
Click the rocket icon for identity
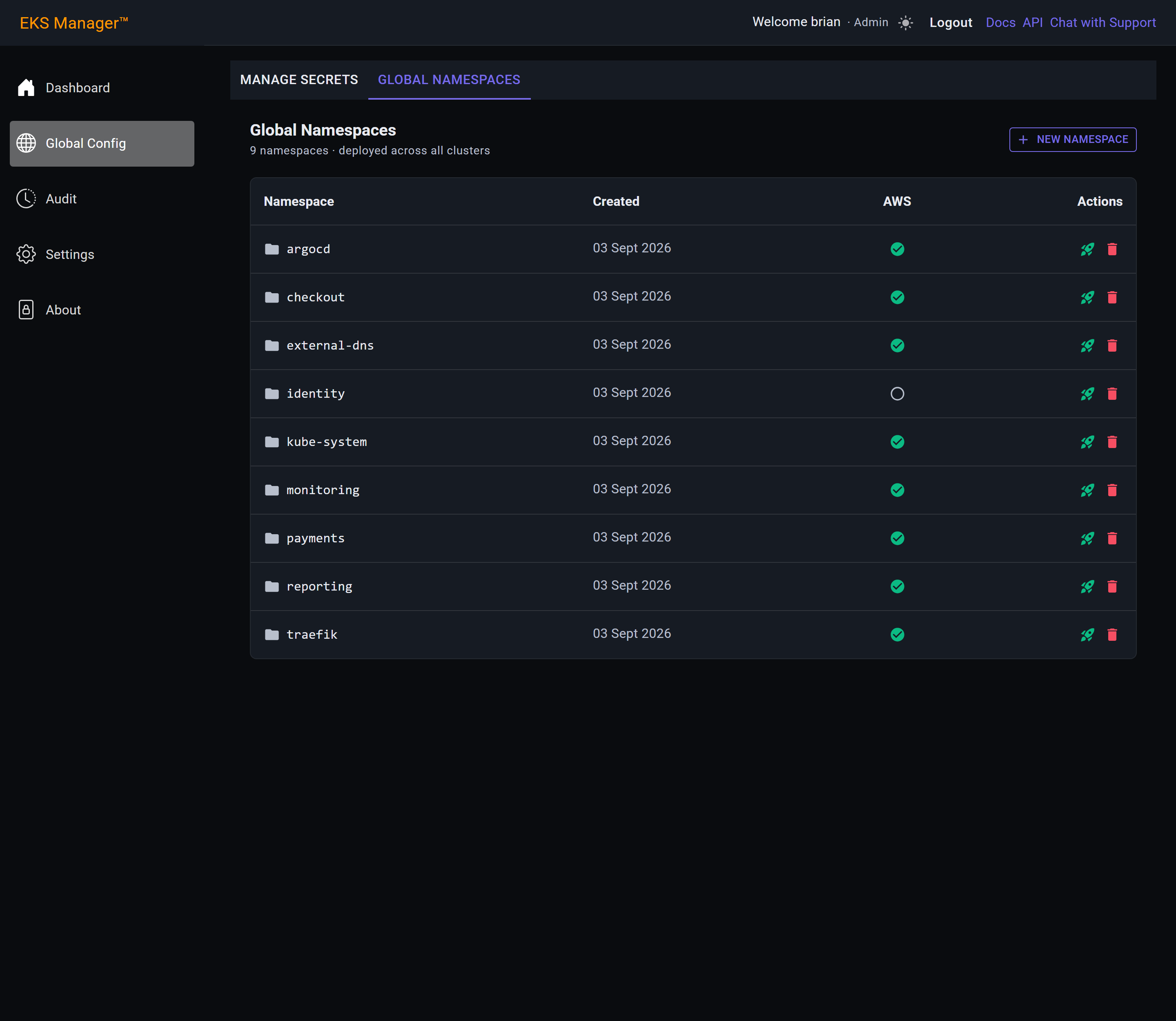(1087, 394)
